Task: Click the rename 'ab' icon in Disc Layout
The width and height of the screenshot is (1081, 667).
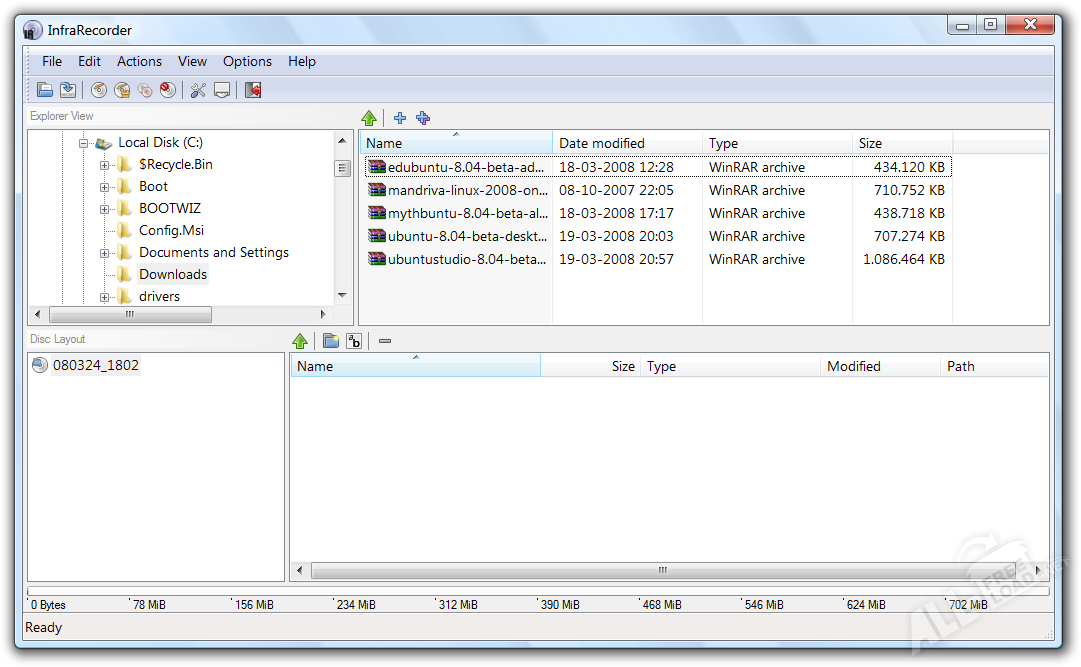Action: point(354,341)
